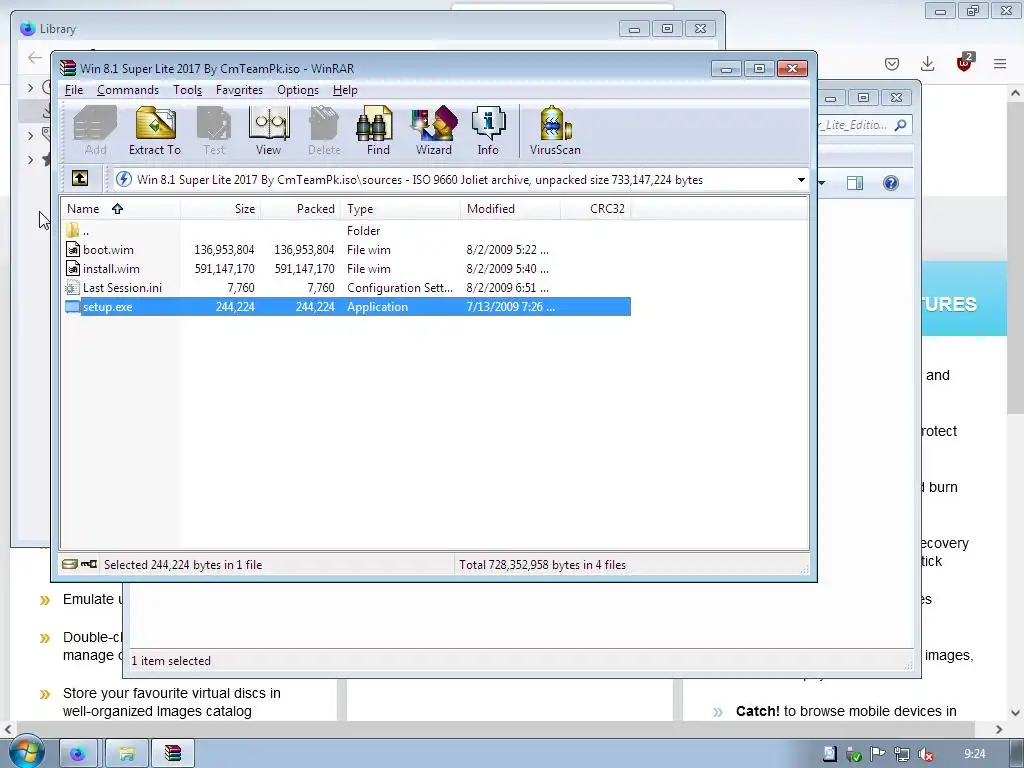Screen dimensions: 1024x768
Task: Click 'Selected 244,224 bytes in 1 file' status
Action: click(183, 565)
